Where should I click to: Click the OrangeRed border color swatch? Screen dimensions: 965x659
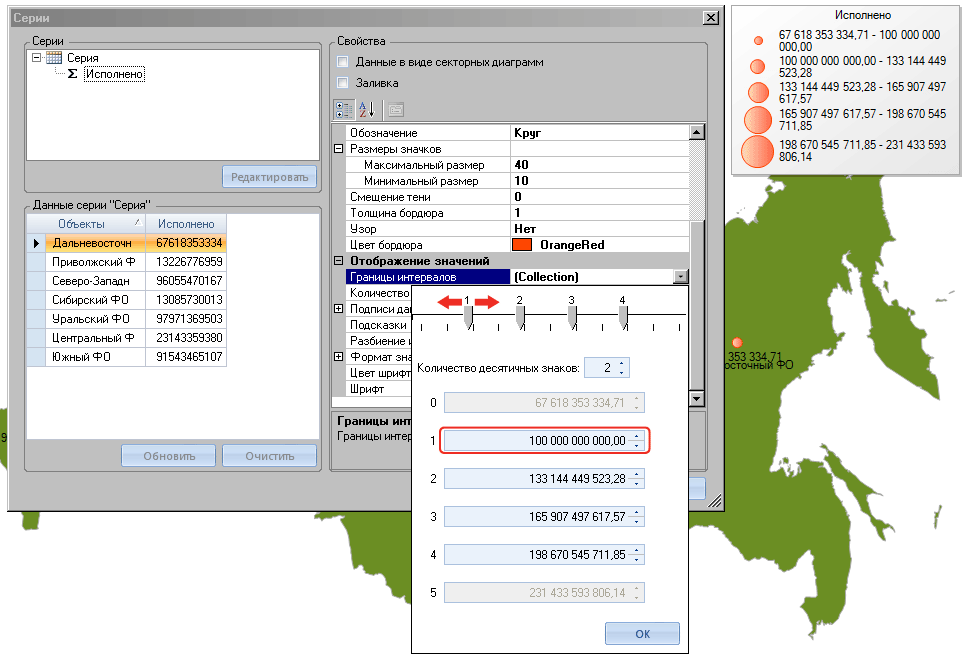point(522,245)
